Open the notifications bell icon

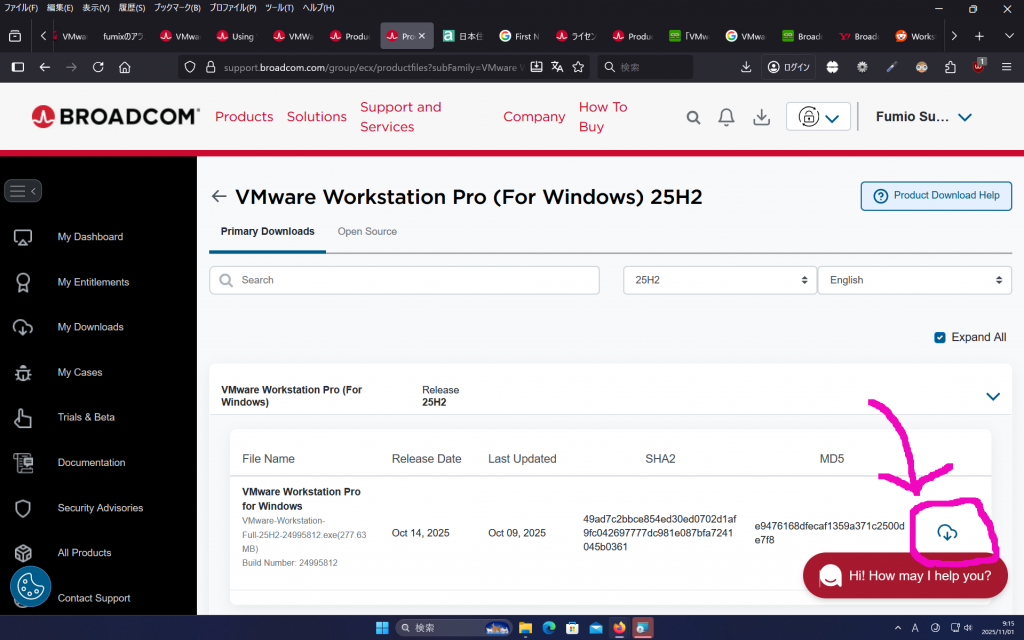click(727, 117)
